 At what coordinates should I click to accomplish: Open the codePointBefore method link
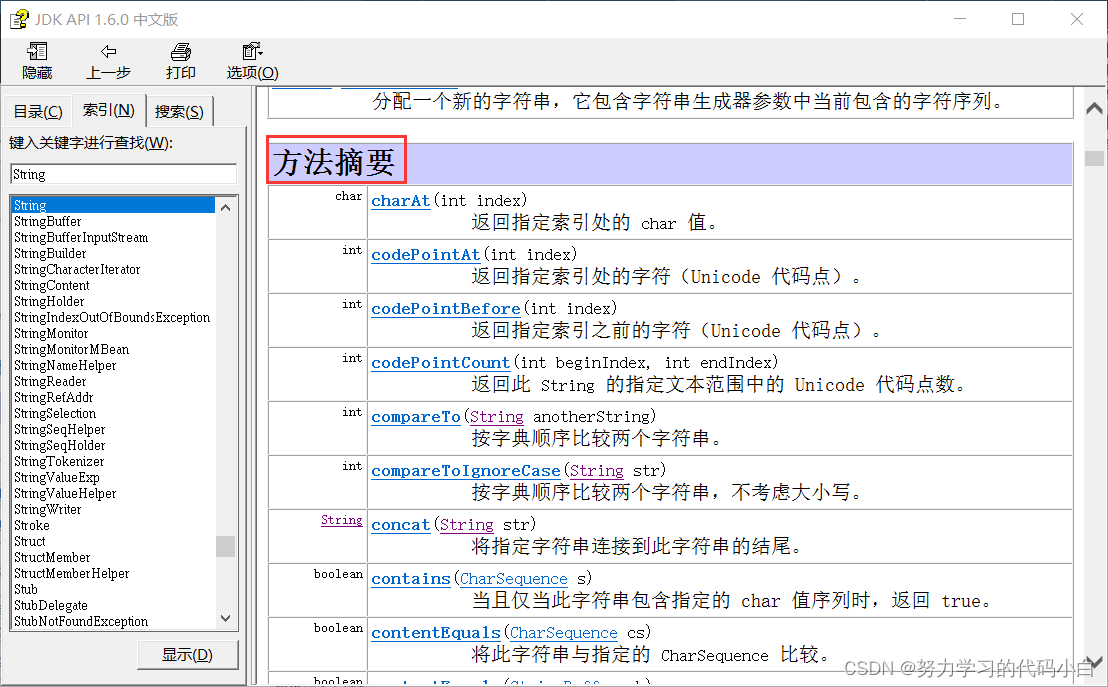click(x=446, y=309)
